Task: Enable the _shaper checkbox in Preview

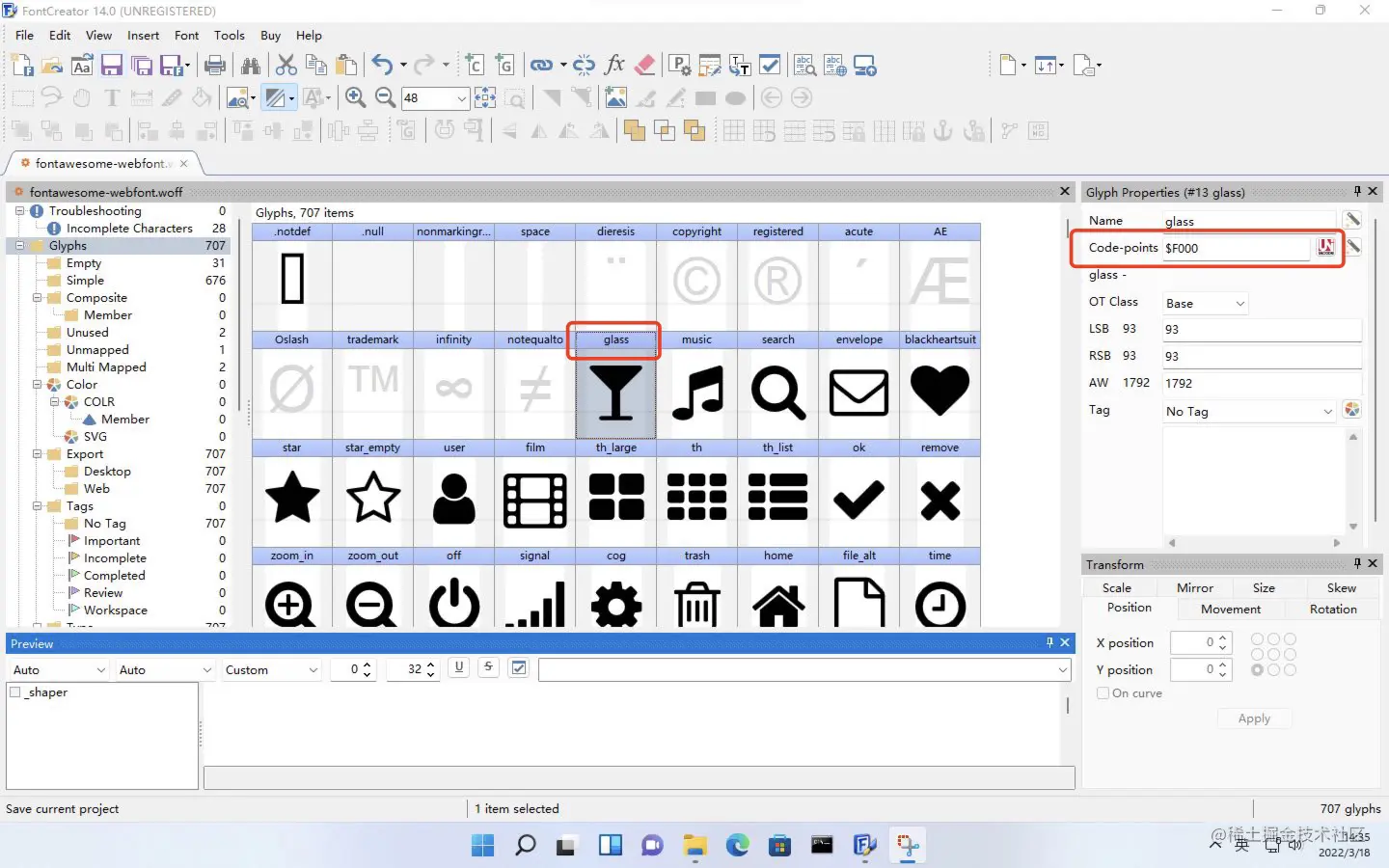Action: 15,692
